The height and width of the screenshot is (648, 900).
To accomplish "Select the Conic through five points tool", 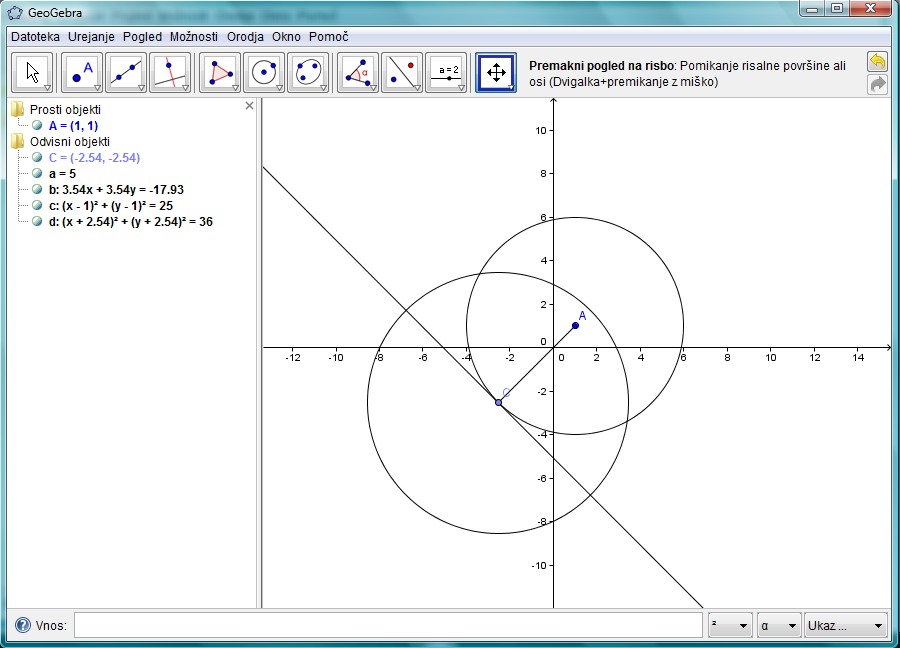I will 308,72.
